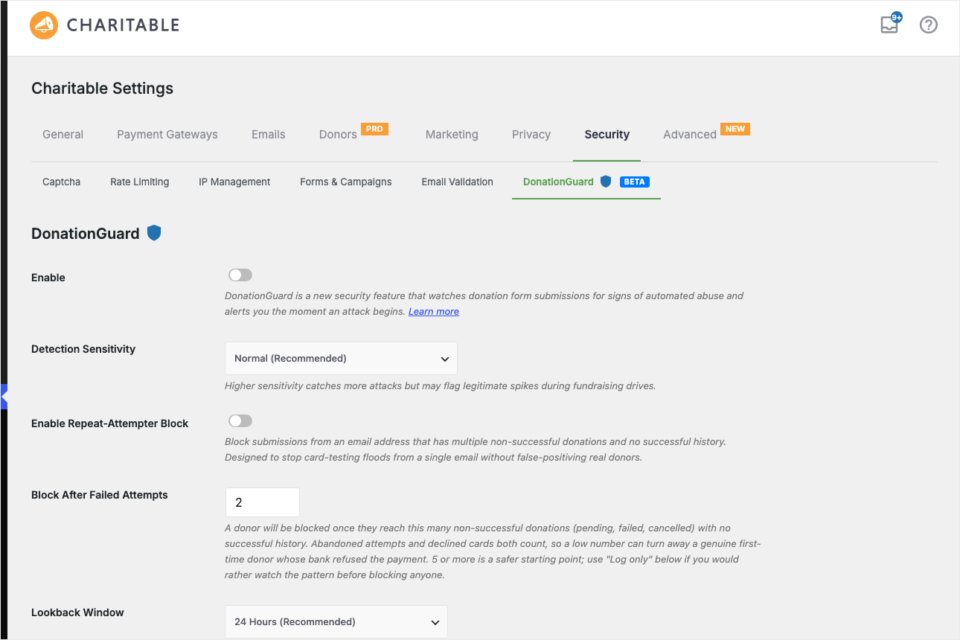Click the Block After Failed Attempts field
Viewport: 960px width, 640px height.
(x=262, y=502)
